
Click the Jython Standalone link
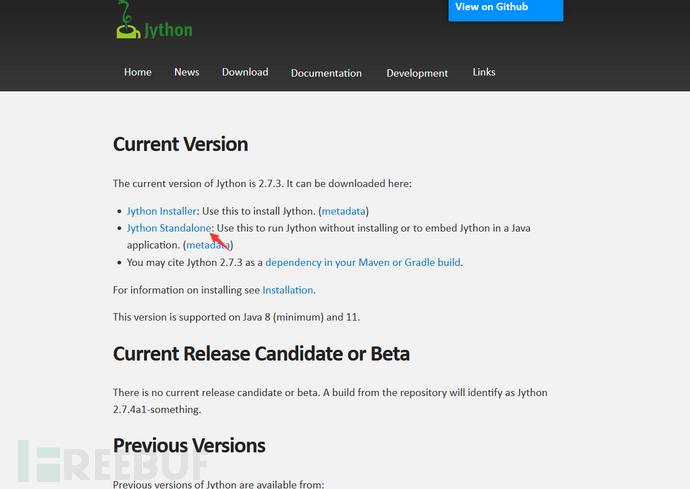pyautogui.click(x=169, y=228)
